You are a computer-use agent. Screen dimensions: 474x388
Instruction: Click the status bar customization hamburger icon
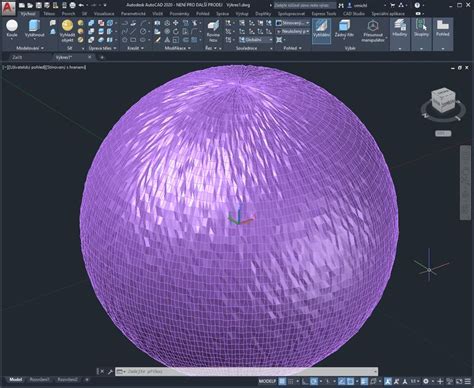468,381
